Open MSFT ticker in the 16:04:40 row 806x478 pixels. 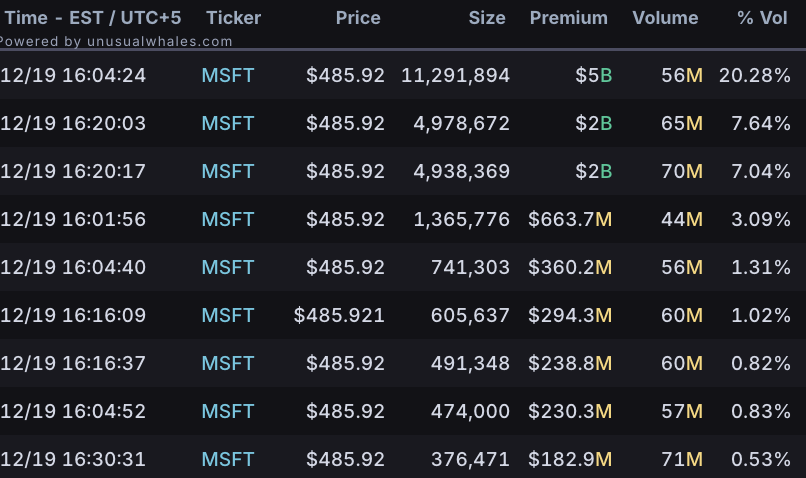pos(228,267)
